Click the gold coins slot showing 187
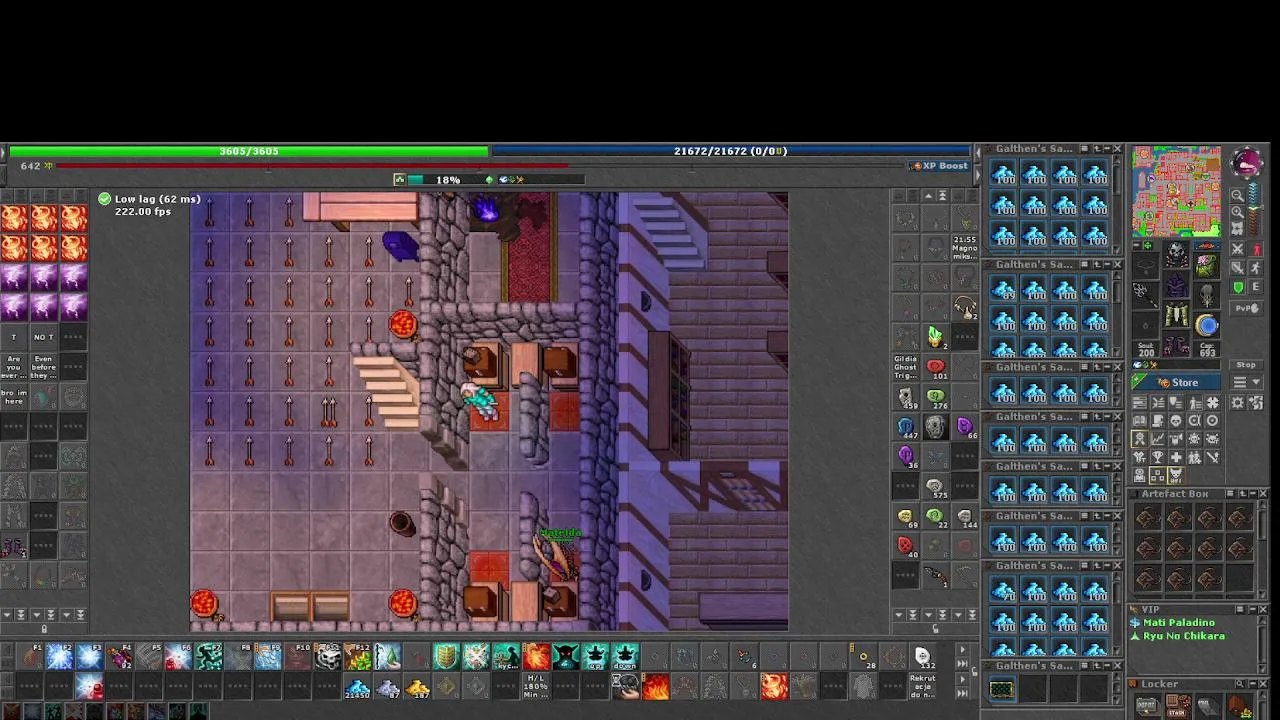This screenshot has width=1280, height=720. pos(417,687)
